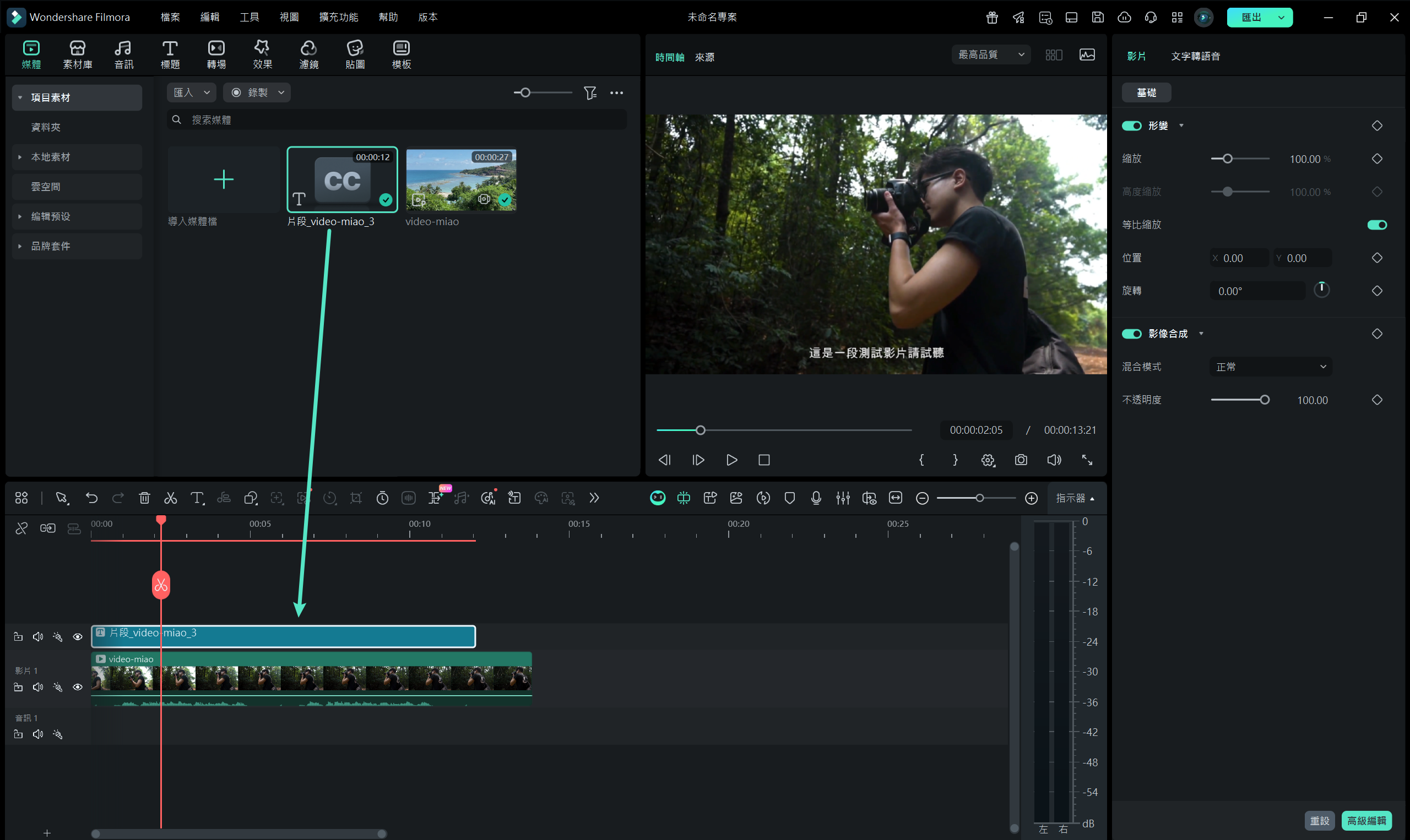This screenshot has width=1410, height=840.
Task: Click the 高級編輯 advanced edit button
Action: tap(1366, 821)
